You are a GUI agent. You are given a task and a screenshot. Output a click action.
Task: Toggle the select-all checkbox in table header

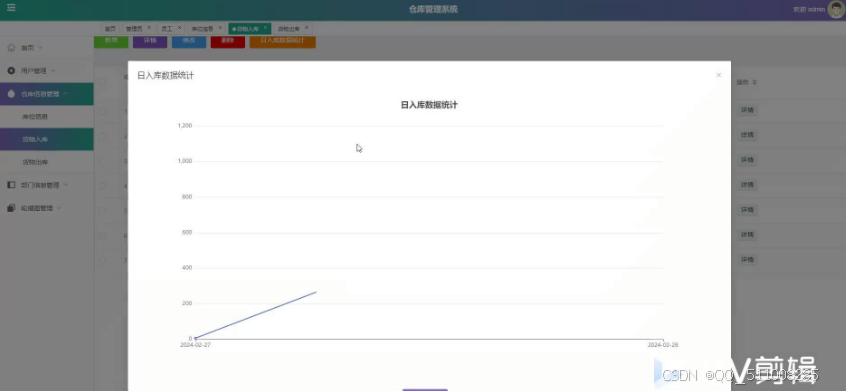tap(103, 82)
